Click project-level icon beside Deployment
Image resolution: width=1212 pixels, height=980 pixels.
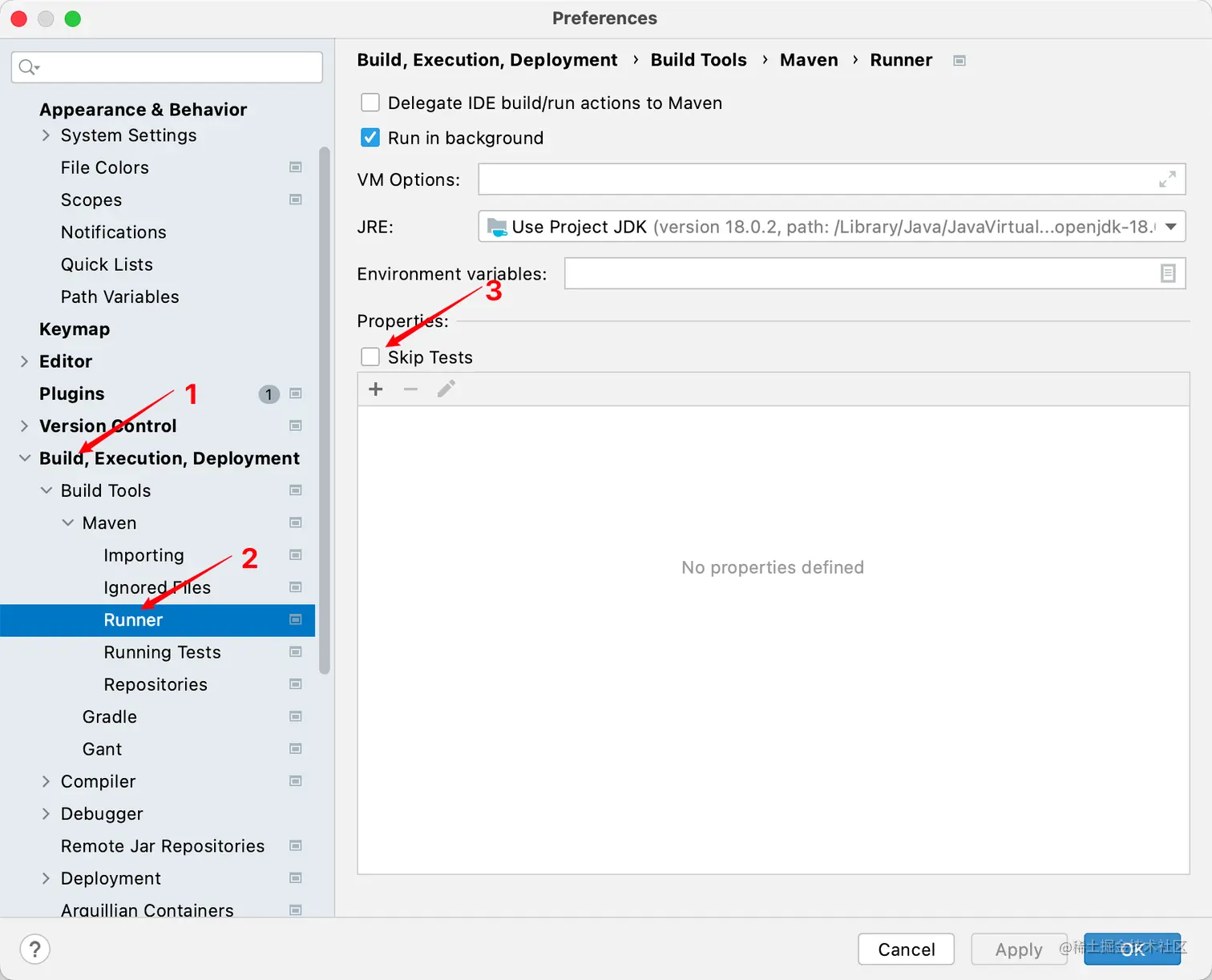(296, 878)
